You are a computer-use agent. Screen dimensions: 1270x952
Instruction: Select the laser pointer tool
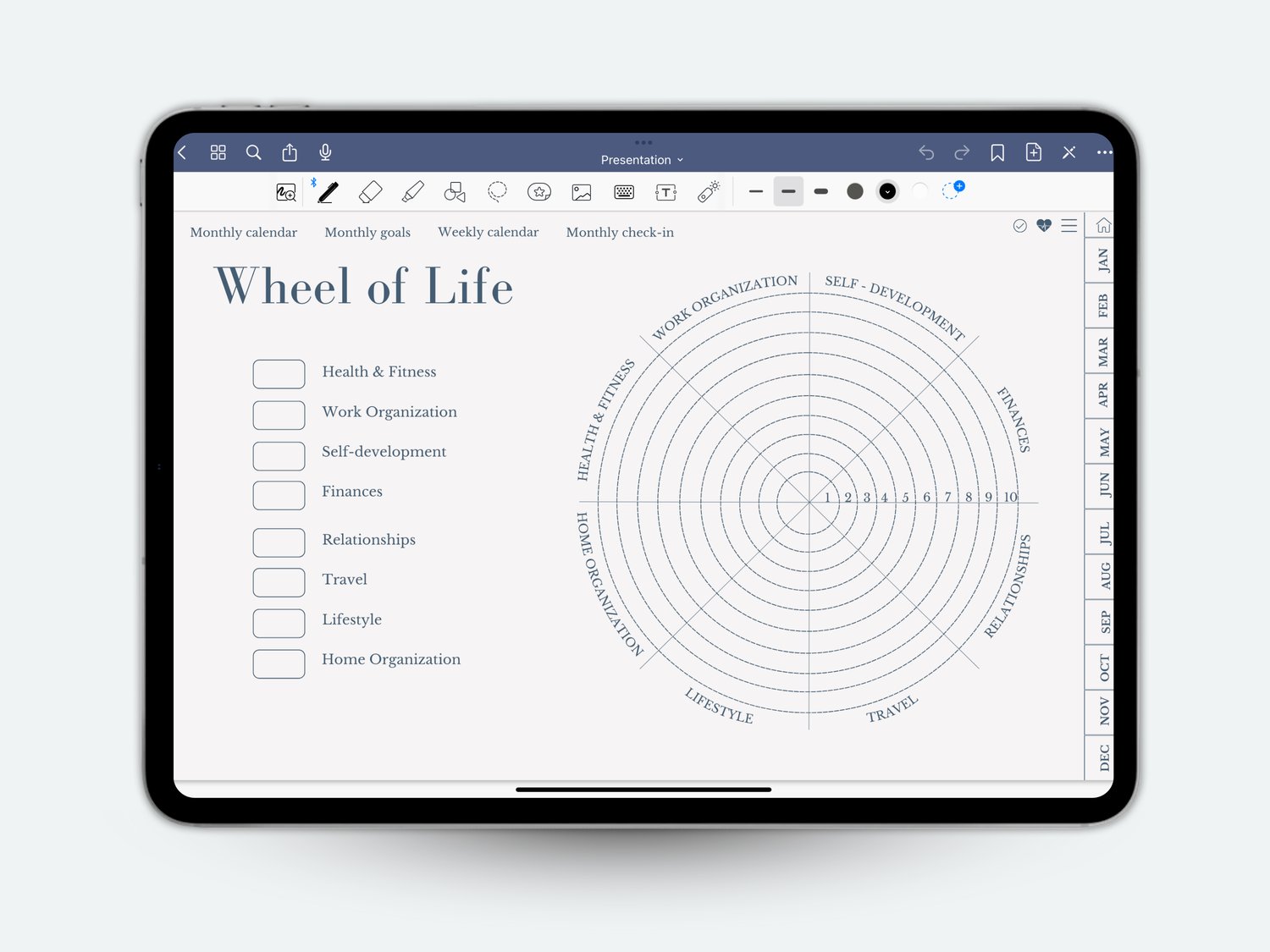tap(709, 192)
